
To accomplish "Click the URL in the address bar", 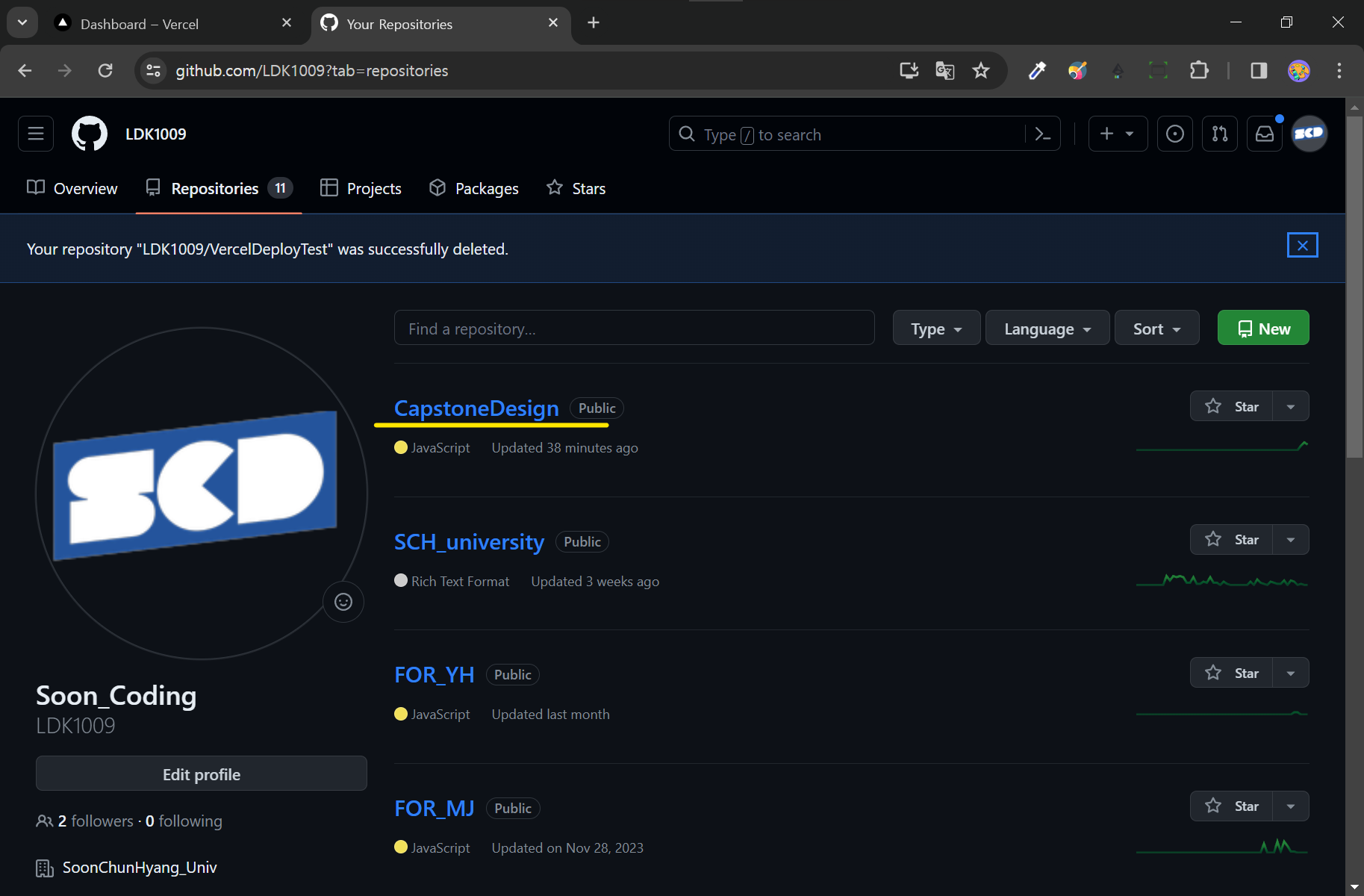I will (x=311, y=70).
